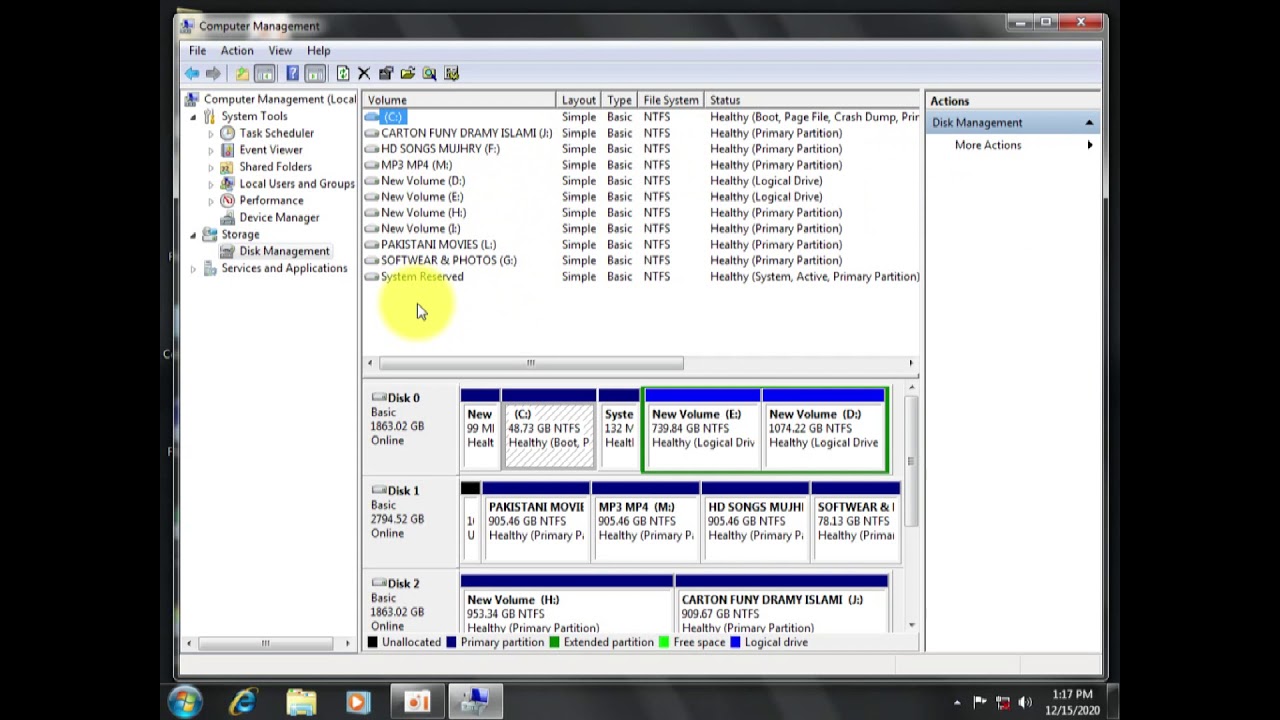Screen dimensions: 1280x720
Task: Open the File menu
Action: 197,51
